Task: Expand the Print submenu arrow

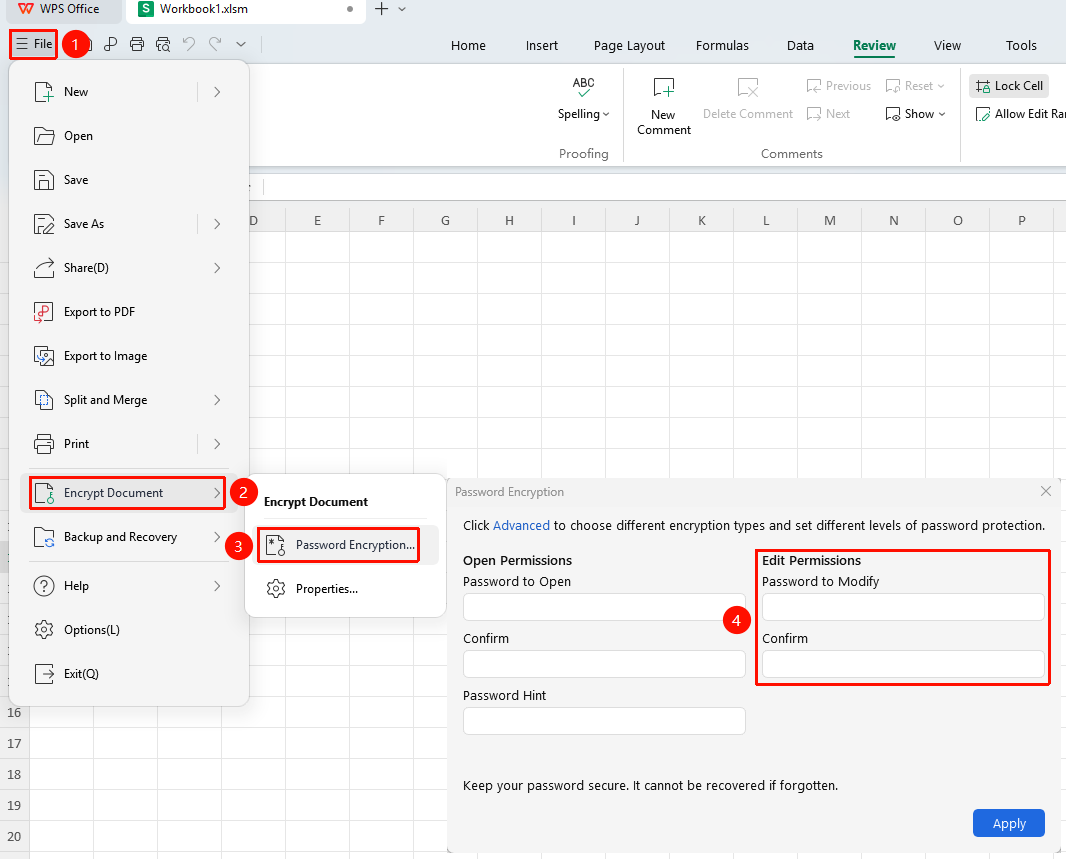Action: [217, 444]
